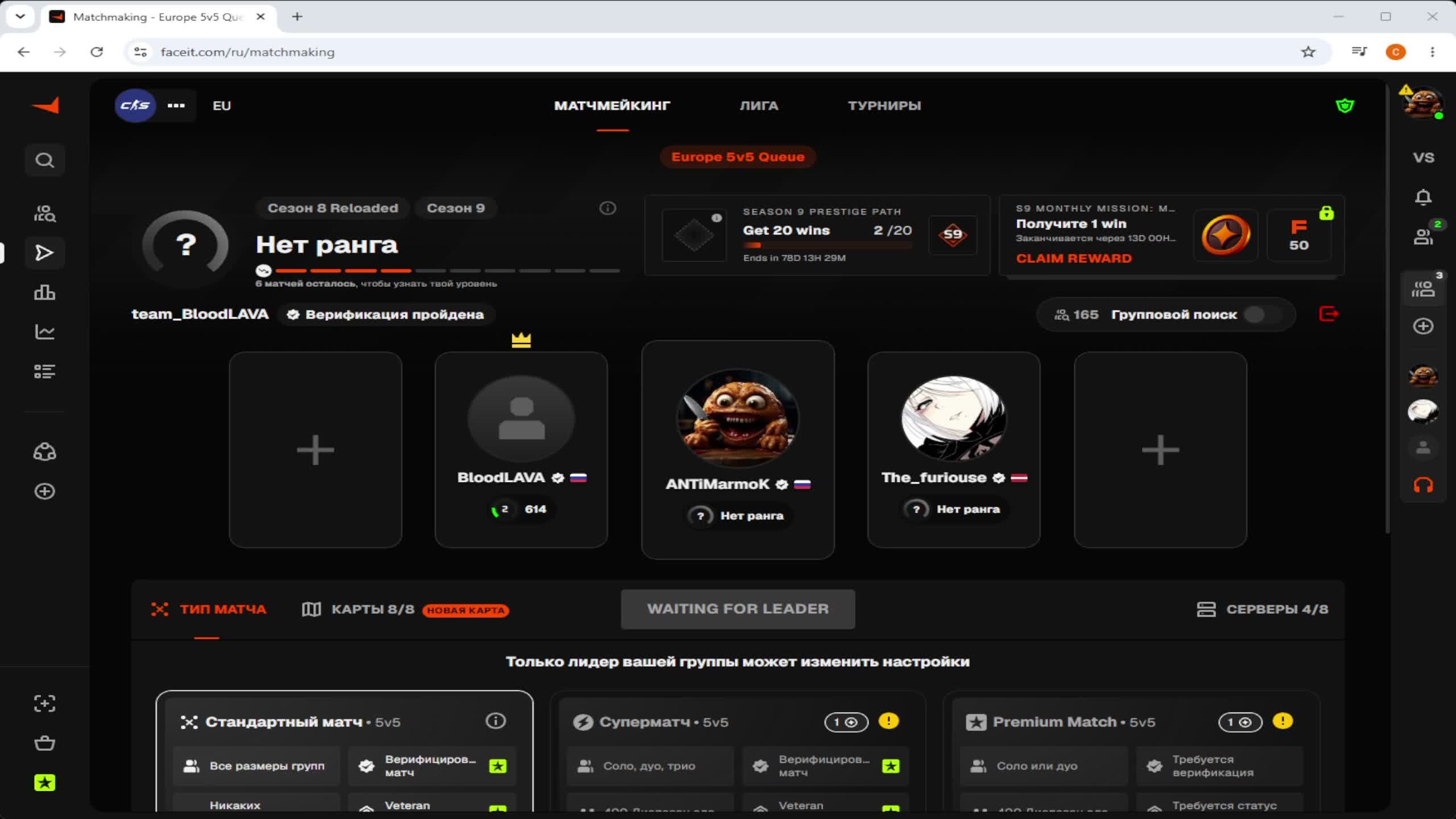The height and width of the screenshot is (819, 1456).
Task: Open the friends list icon with badge 2
Action: (x=1423, y=236)
